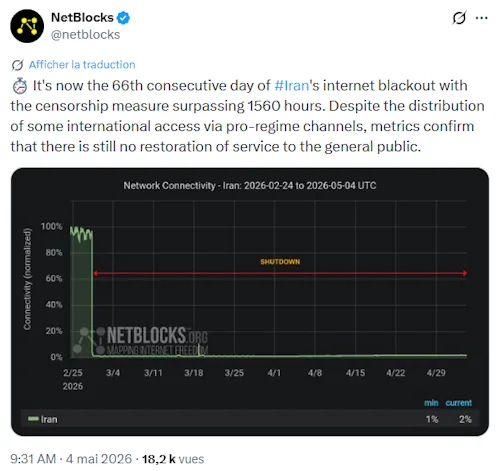Open the NetBlocks profile avatar

[x=27, y=26]
